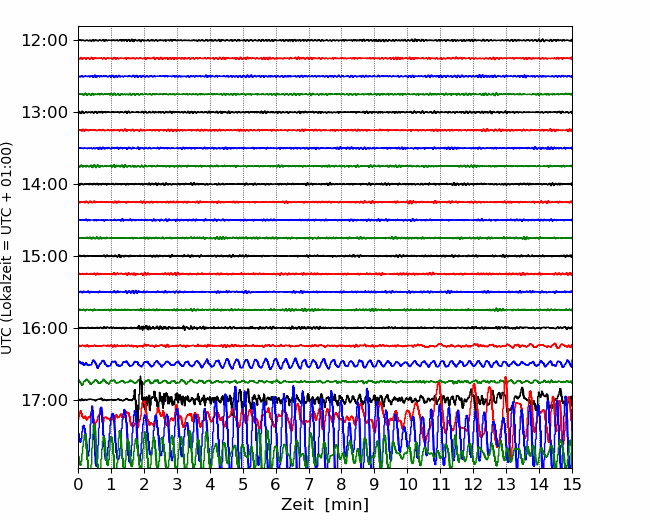Image resolution: width=650 pixels, height=520 pixels.
Task: Click the x-axis tick label 1
Action: (x=111, y=484)
